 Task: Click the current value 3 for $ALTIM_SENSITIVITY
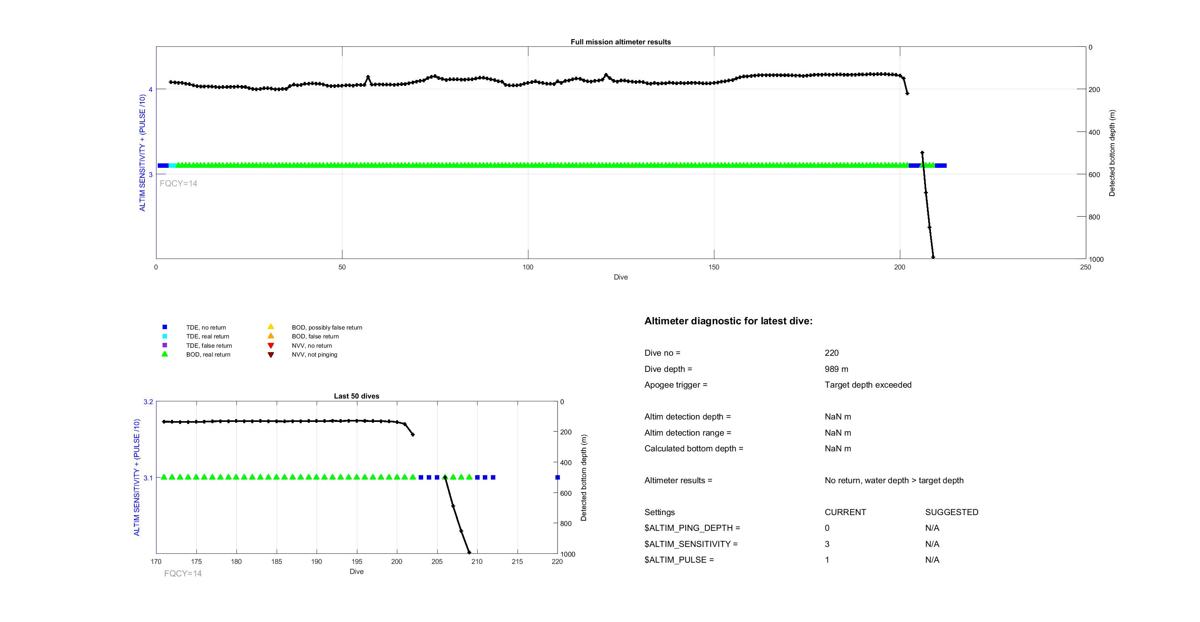coord(828,544)
